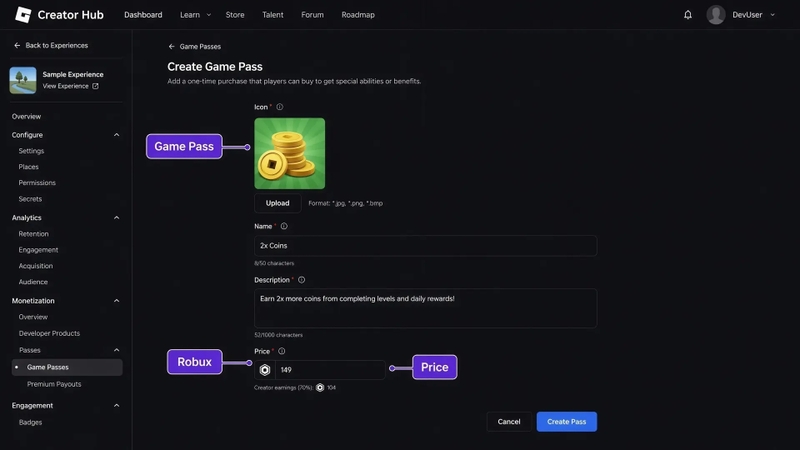Collapse the Monetization section
Viewport: 800px width, 450px height.
116,301
